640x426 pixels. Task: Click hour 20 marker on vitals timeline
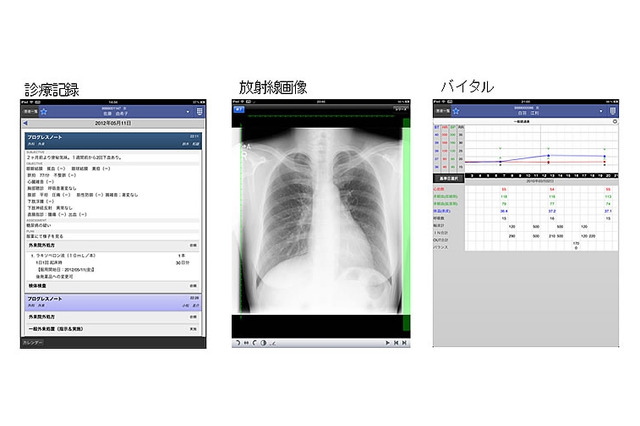[x=608, y=175]
